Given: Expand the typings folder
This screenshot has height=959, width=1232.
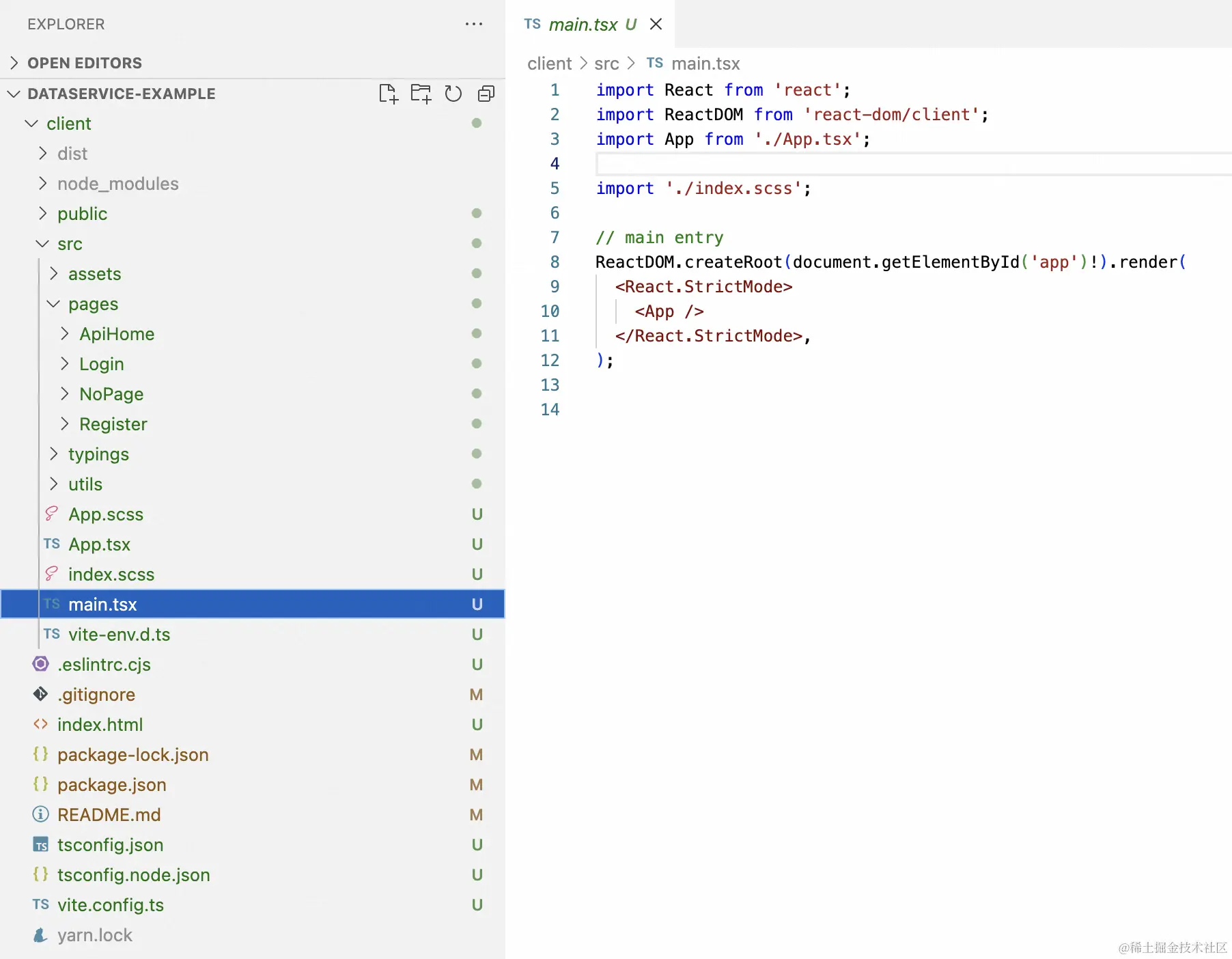Looking at the screenshot, I should pos(53,454).
